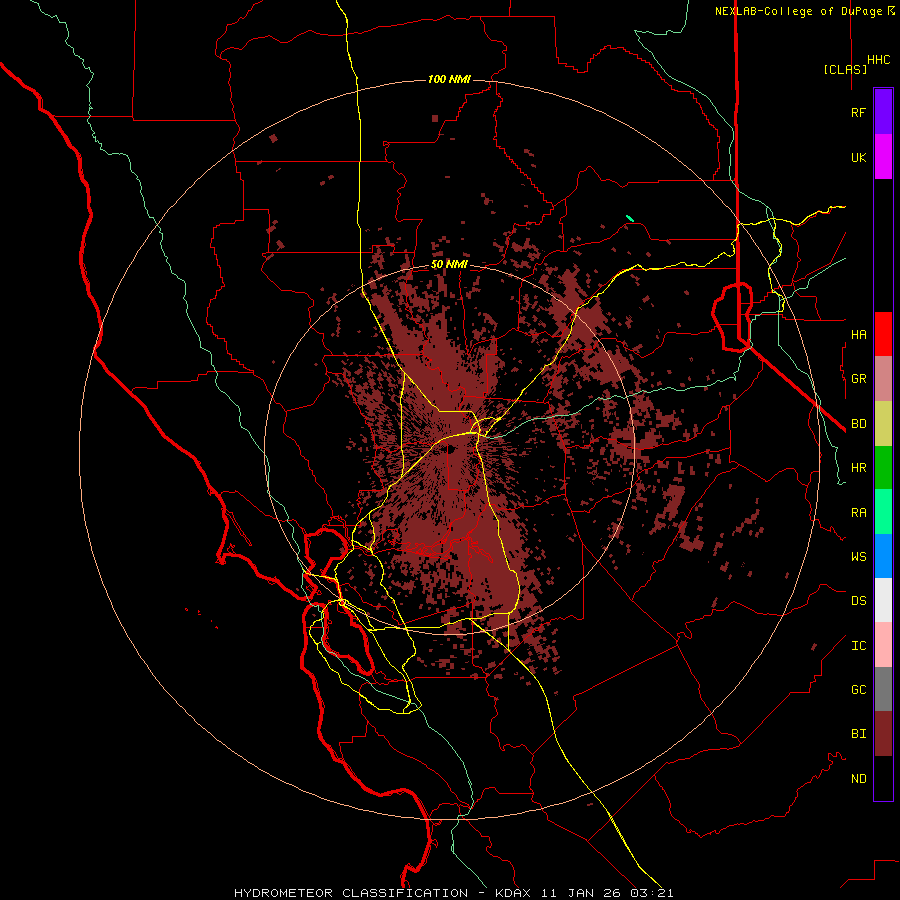Click the 50 NMI range ring label

point(449,264)
